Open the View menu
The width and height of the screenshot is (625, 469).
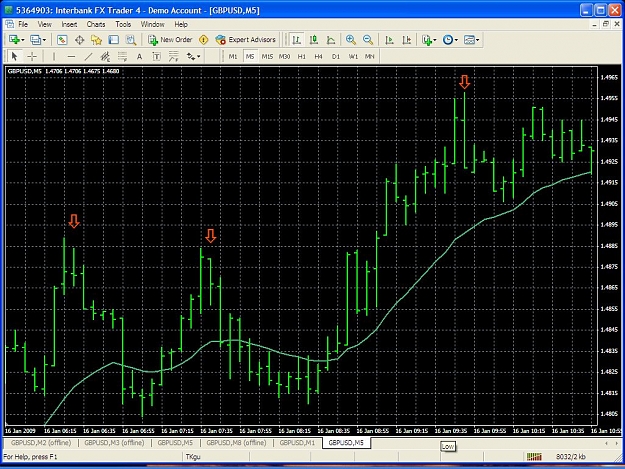[x=44, y=24]
